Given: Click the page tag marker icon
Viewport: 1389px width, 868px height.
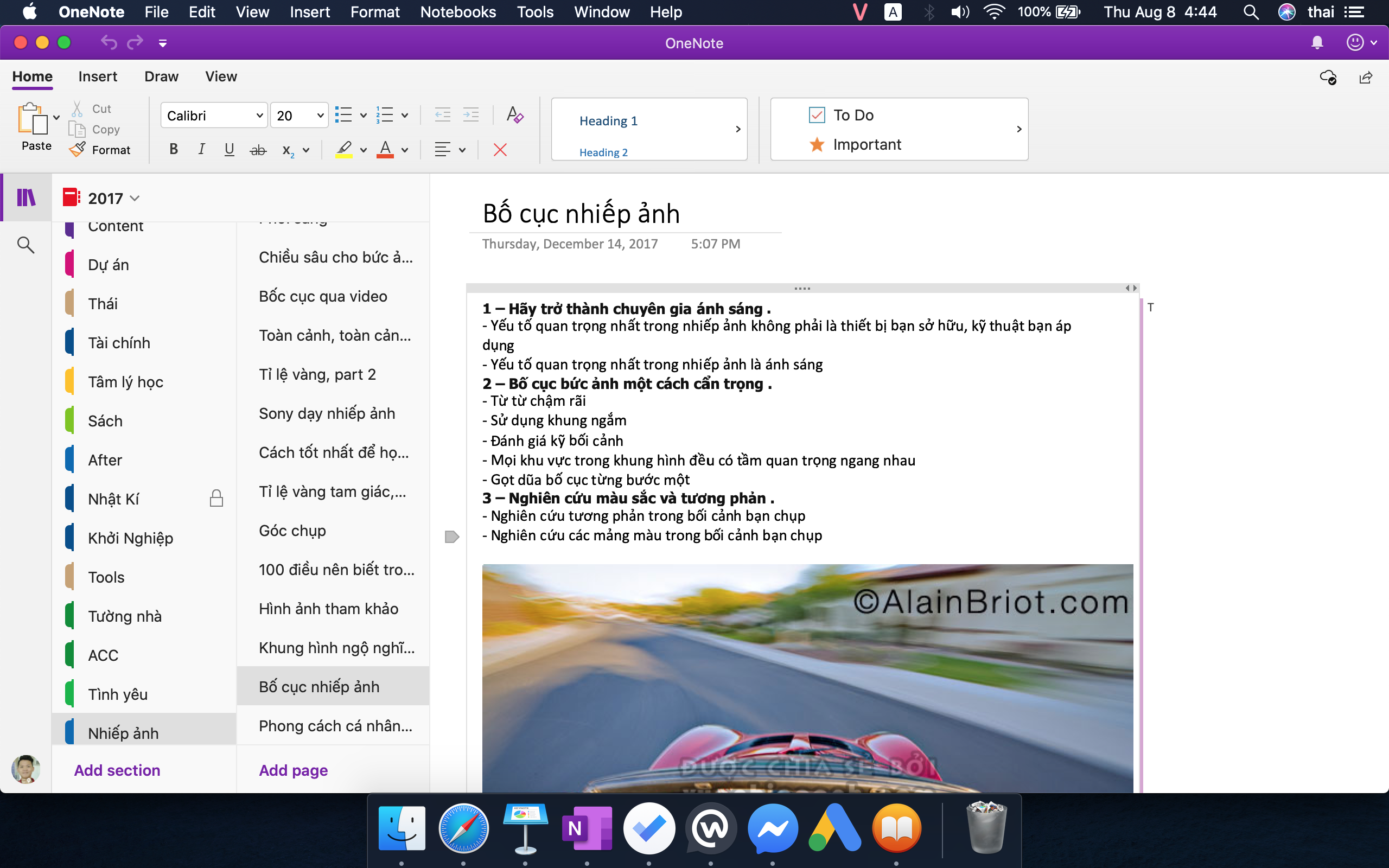Looking at the screenshot, I should 452,537.
